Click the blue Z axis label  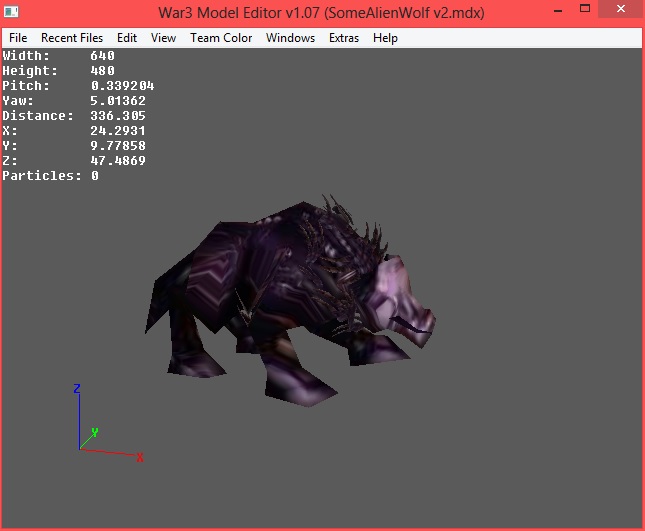77,389
